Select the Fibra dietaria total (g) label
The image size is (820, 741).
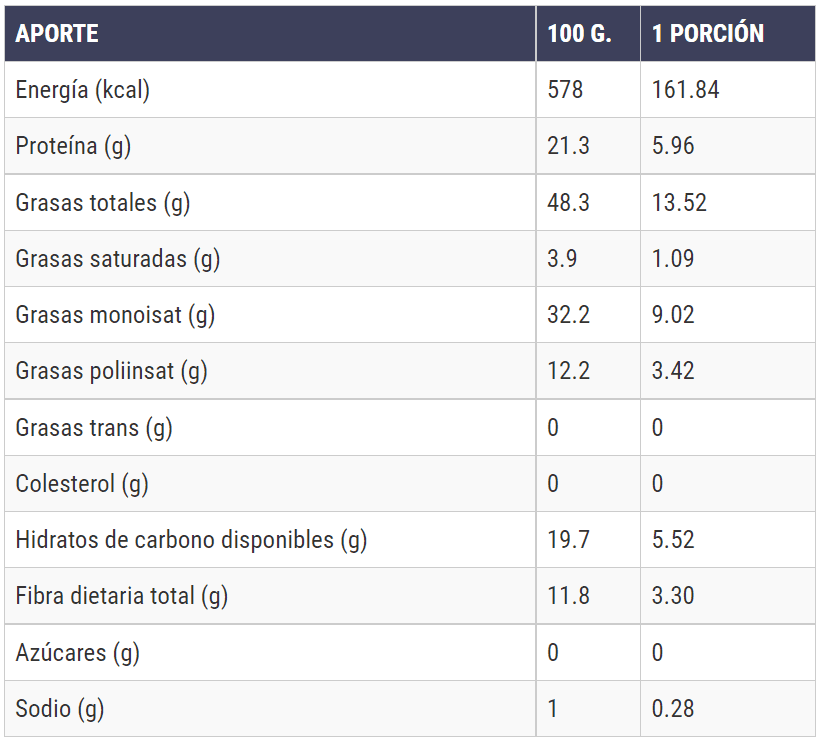pyautogui.click(x=122, y=596)
